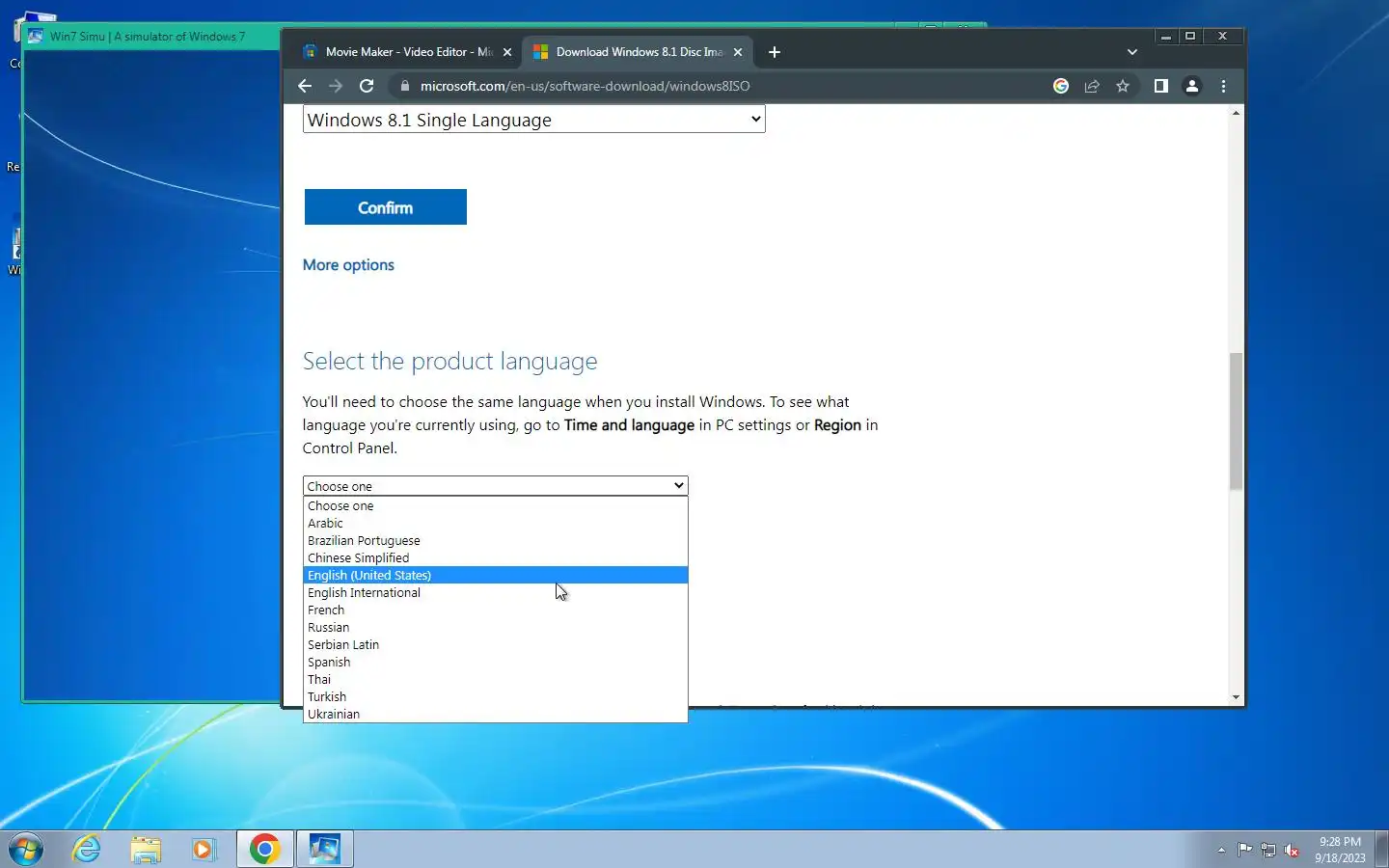Viewport: 1389px width, 868px height.
Task: Open the taskbar clock and date
Action: (x=1340, y=850)
